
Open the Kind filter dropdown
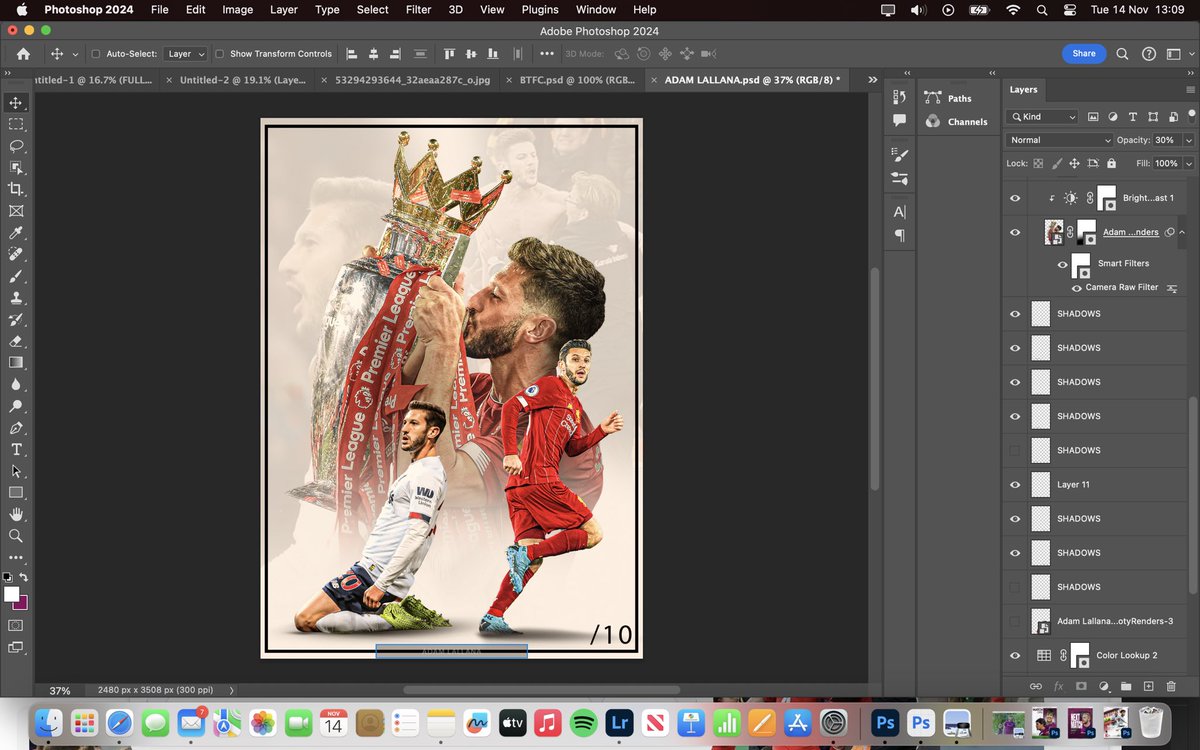coord(1042,117)
